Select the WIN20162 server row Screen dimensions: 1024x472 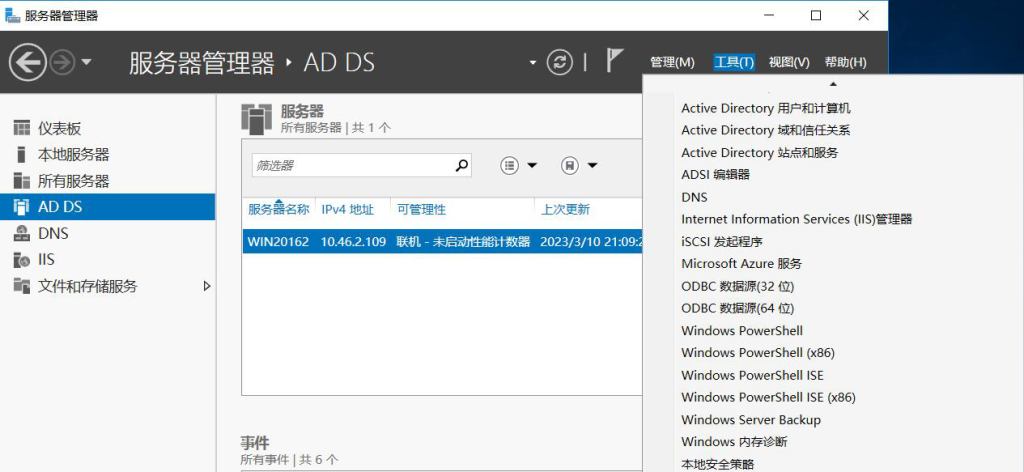click(442, 242)
